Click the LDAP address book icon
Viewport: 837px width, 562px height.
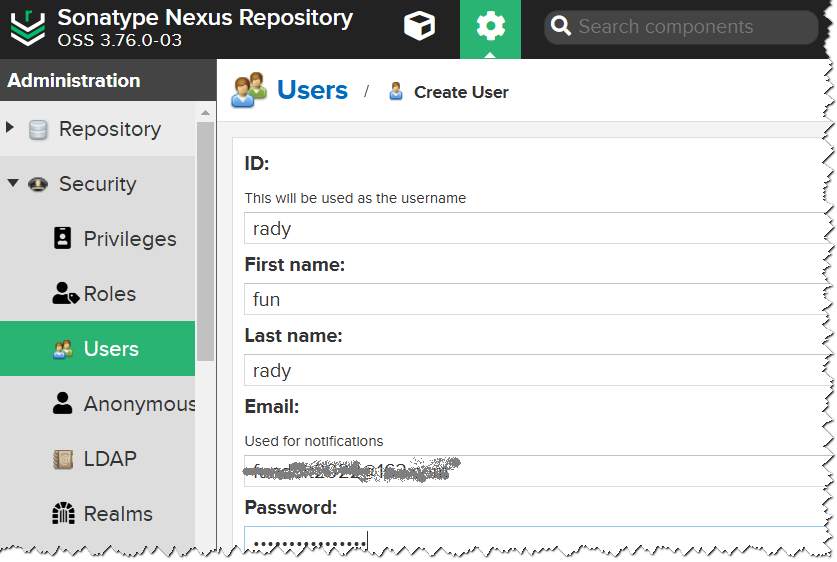click(63, 459)
